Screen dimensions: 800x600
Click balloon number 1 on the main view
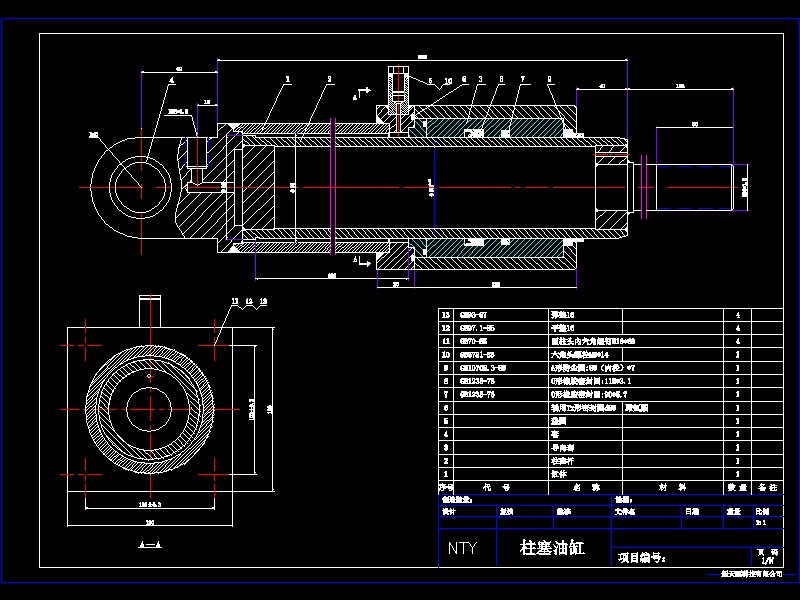pyautogui.click(x=287, y=79)
